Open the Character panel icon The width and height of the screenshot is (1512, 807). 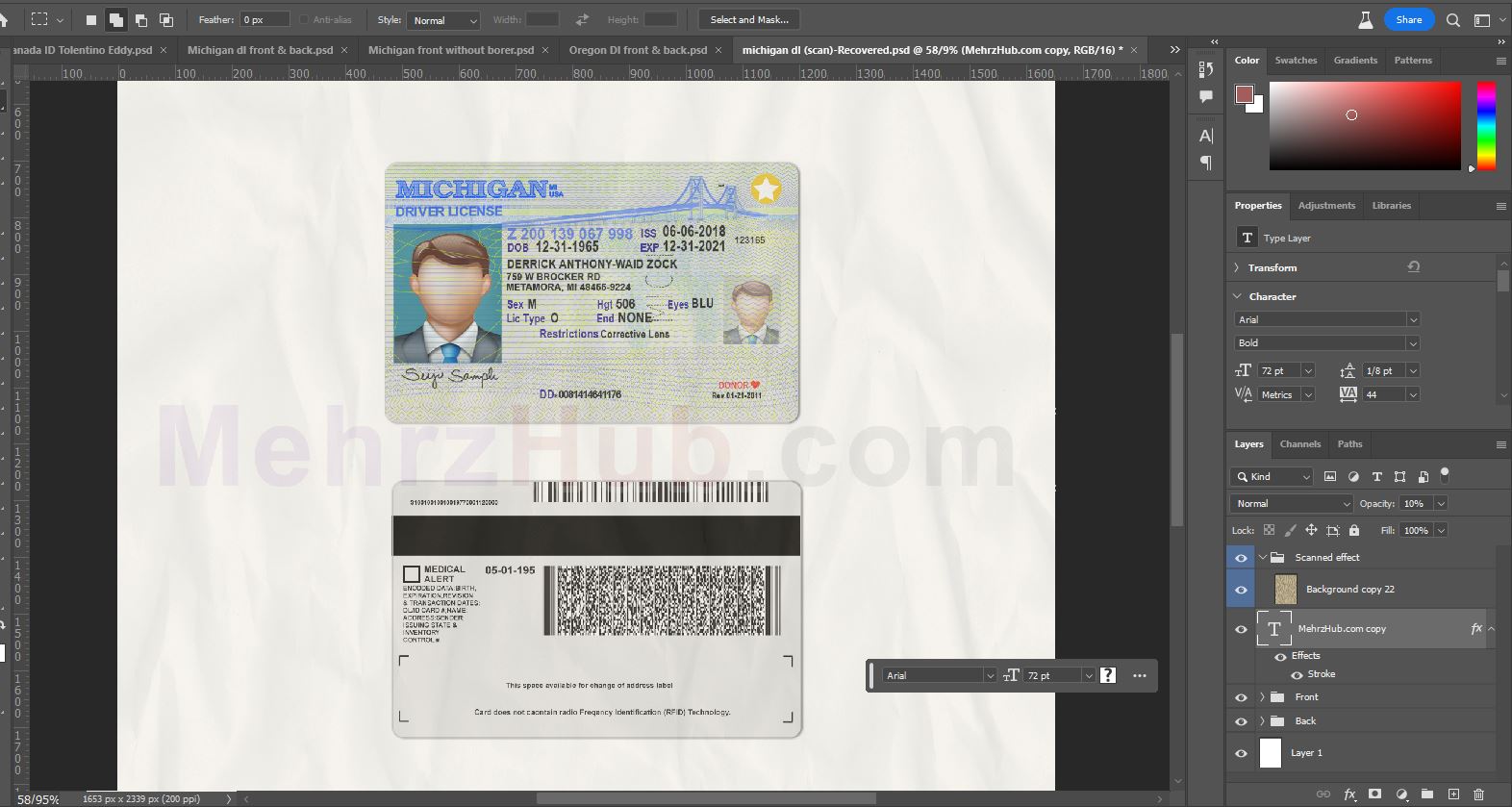point(1206,136)
